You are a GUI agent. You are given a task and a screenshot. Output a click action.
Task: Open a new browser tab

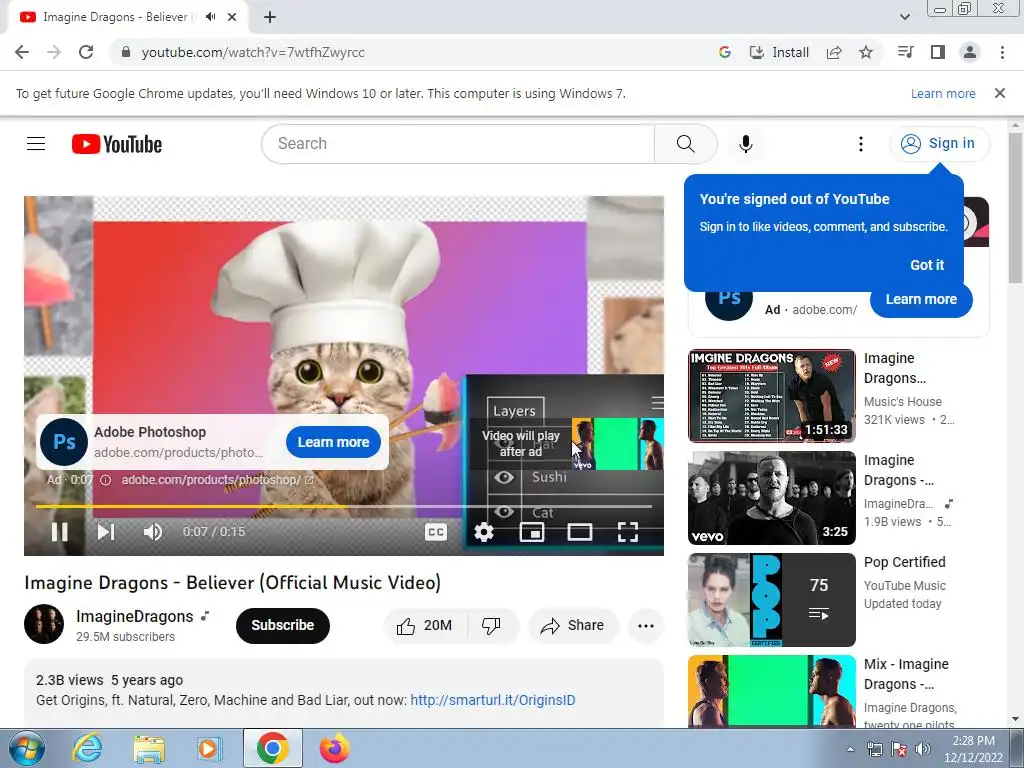[270, 17]
